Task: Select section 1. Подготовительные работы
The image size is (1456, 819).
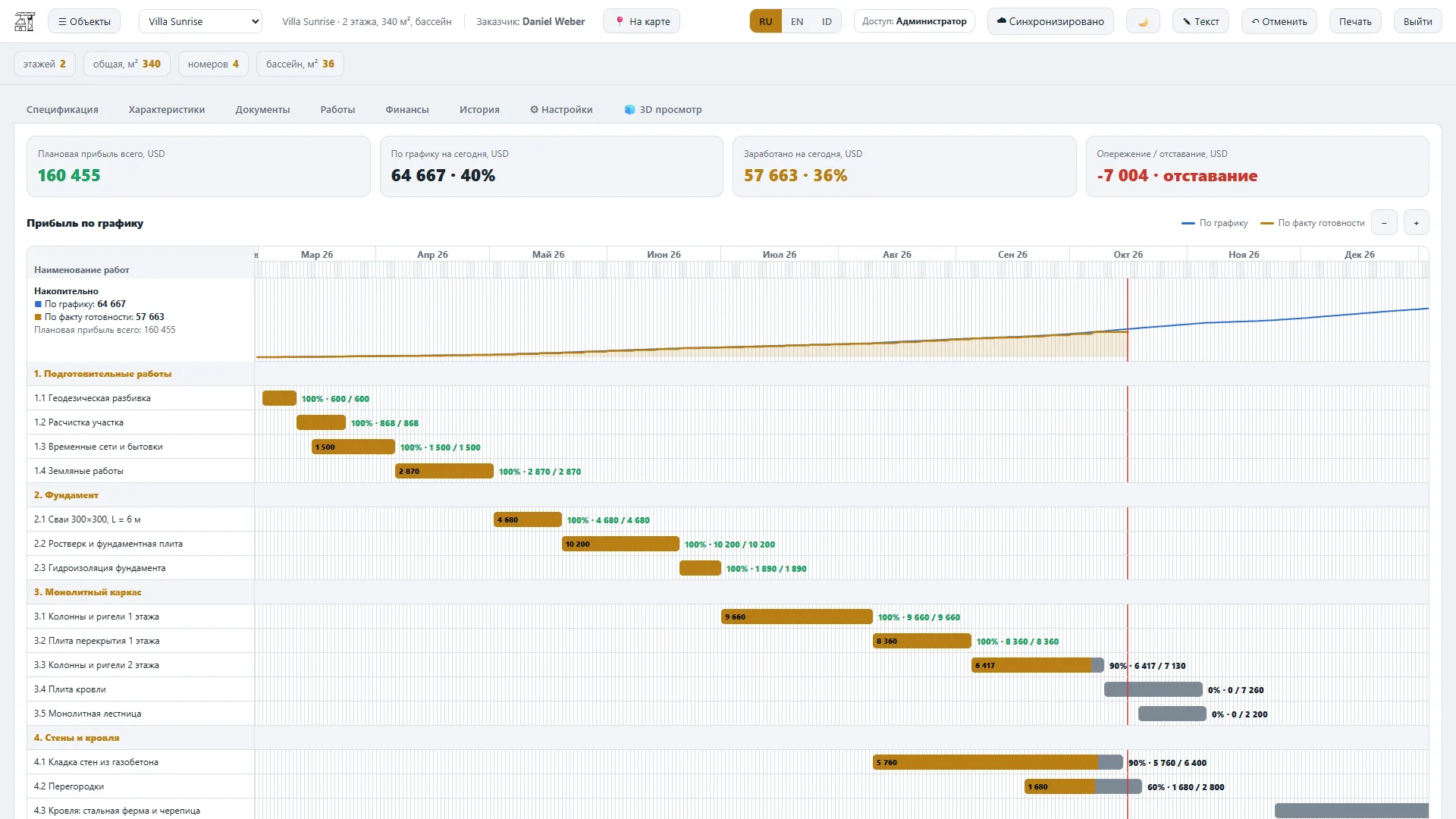Action: [x=102, y=374]
